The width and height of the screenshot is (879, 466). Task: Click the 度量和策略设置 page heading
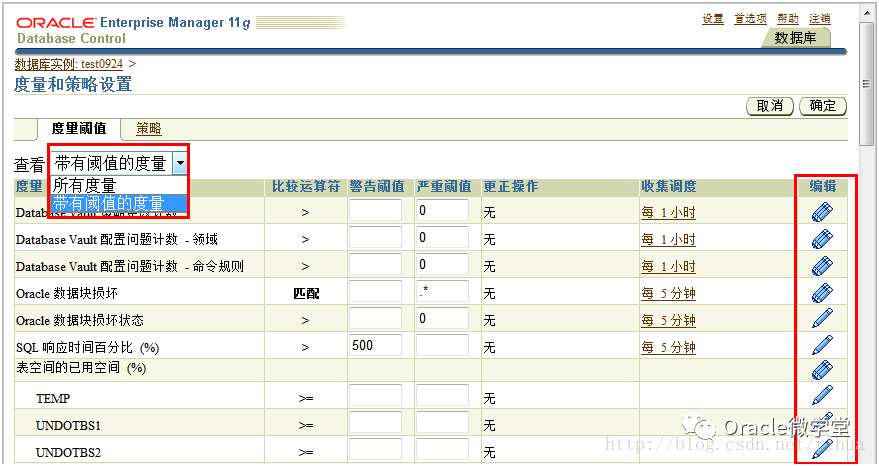pyautogui.click(x=73, y=85)
